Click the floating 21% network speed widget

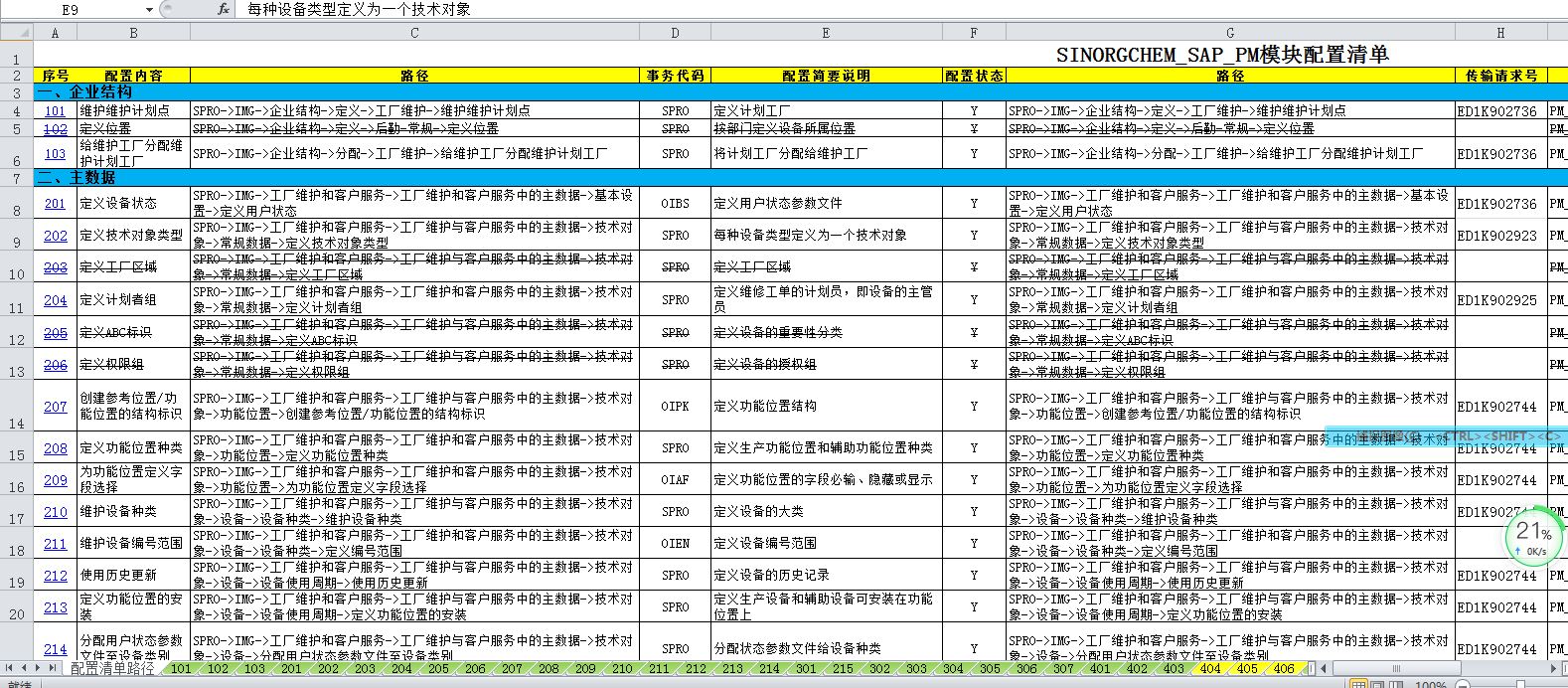point(1533,537)
